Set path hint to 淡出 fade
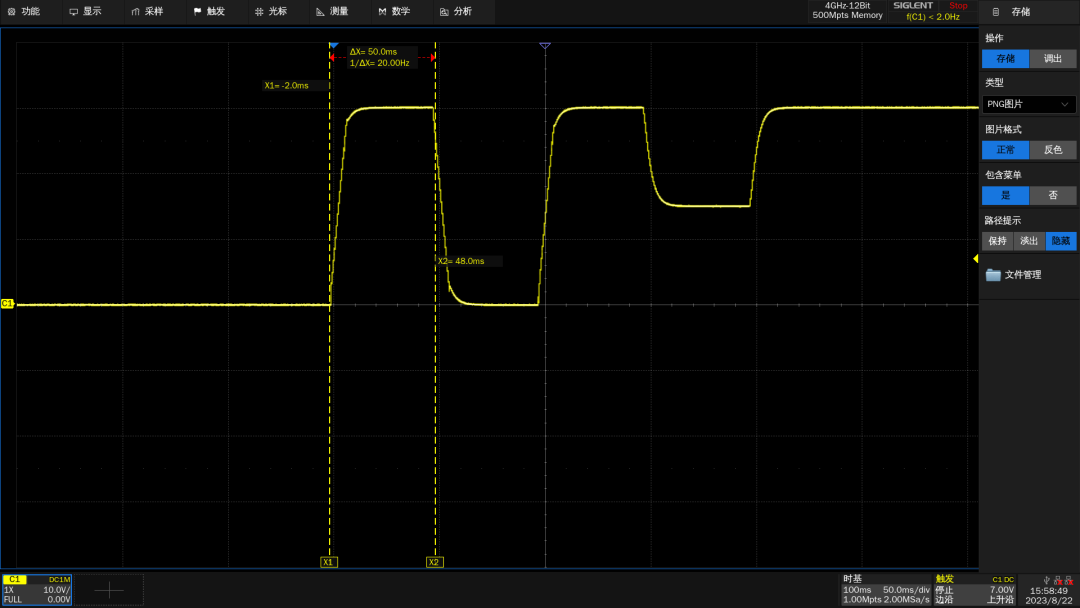Screen dimensions: 1080x608 1029,241
